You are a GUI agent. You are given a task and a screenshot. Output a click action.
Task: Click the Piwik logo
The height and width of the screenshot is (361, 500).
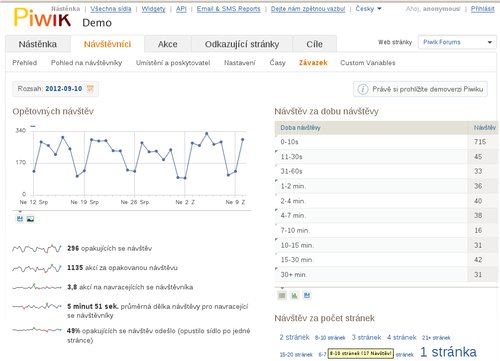coord(42,17)
